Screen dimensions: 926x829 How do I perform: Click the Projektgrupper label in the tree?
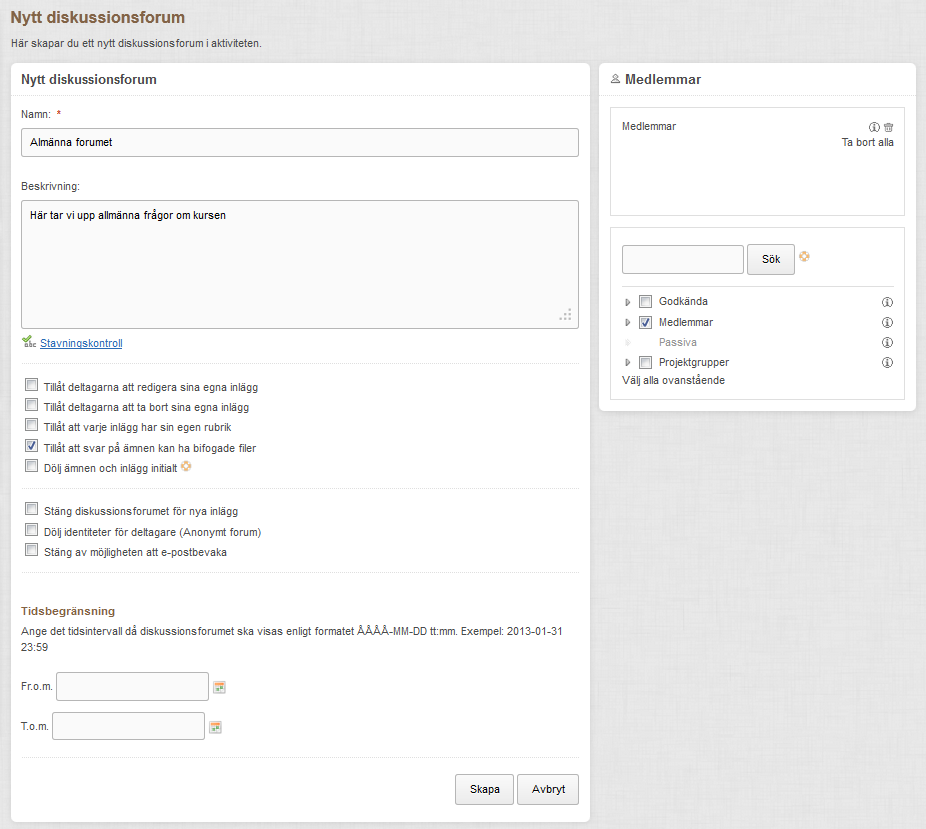694,363
